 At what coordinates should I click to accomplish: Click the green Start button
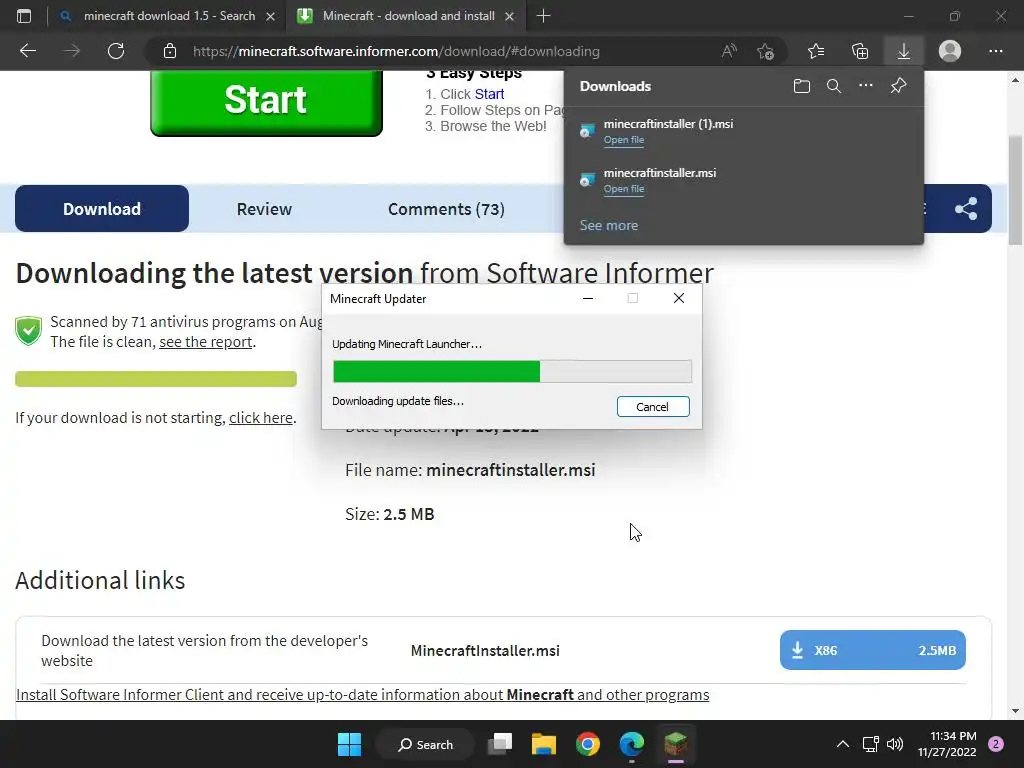pyautogui.click(x=266, y=101)
